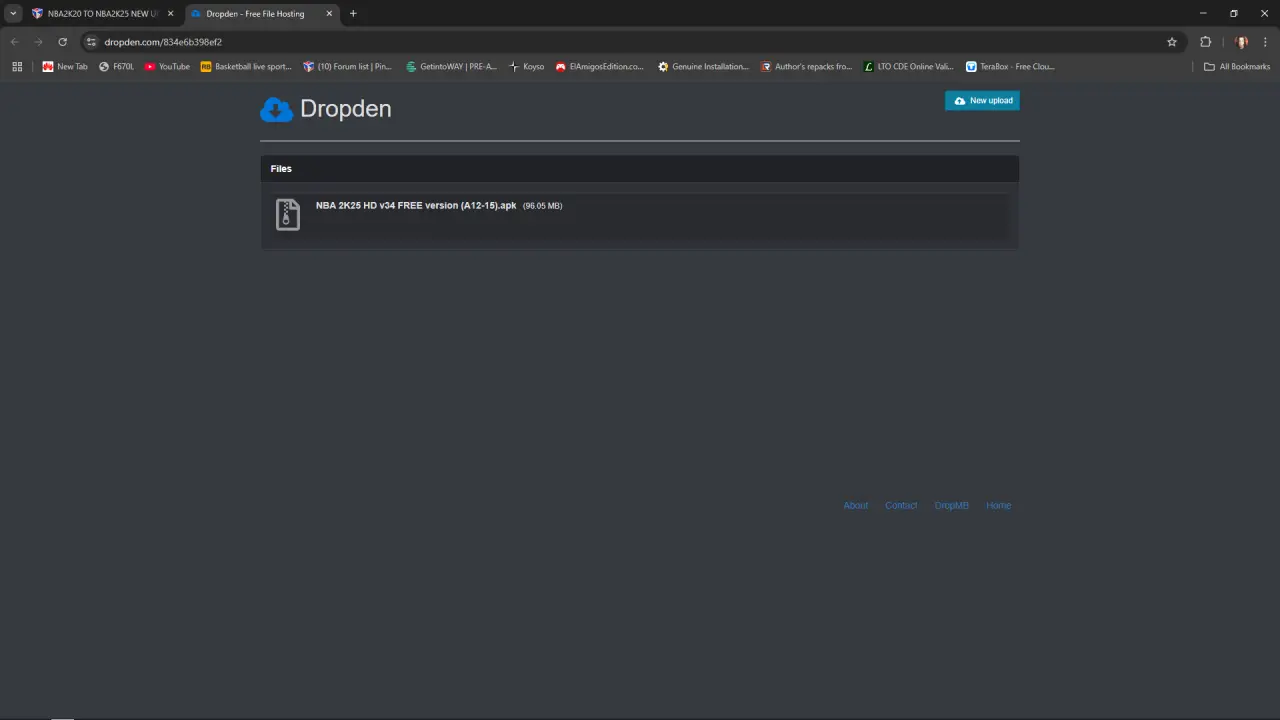
Task: Open the All Bookmarks folder
Action: click(x=1237, y=67)
